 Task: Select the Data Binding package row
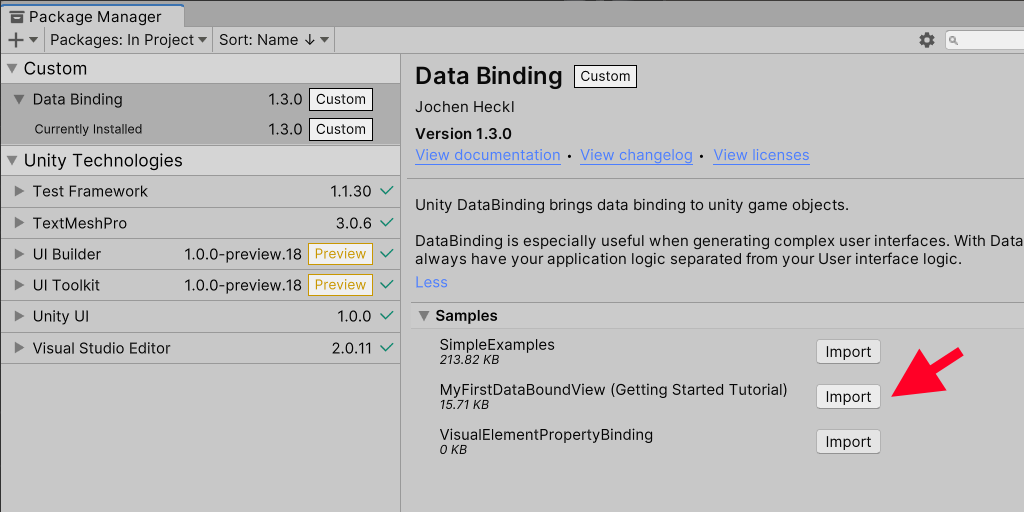pos(200,100)
